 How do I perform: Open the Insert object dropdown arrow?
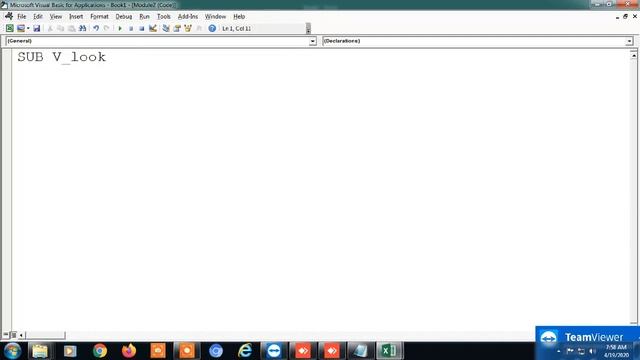coord(28,28)
